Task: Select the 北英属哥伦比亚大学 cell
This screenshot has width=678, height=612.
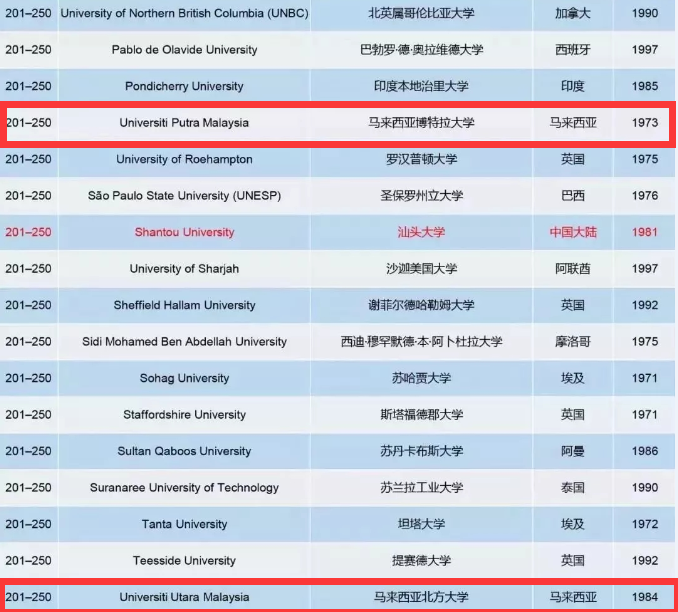Action: pos(421,13)
